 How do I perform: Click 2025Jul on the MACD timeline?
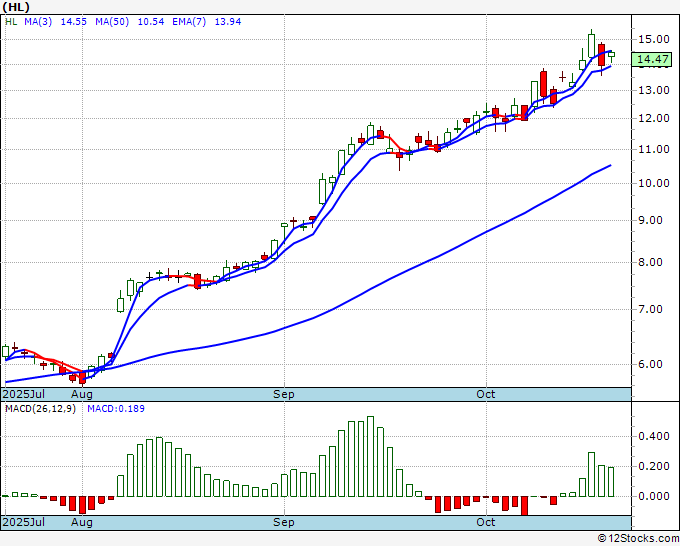pyautogui.click(x=24, y=522)
